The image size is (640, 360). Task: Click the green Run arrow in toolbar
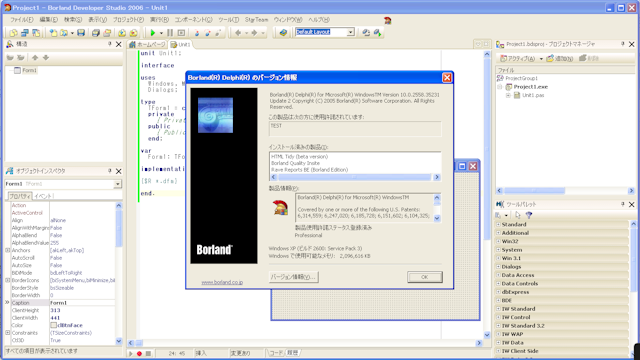(153, 33)
